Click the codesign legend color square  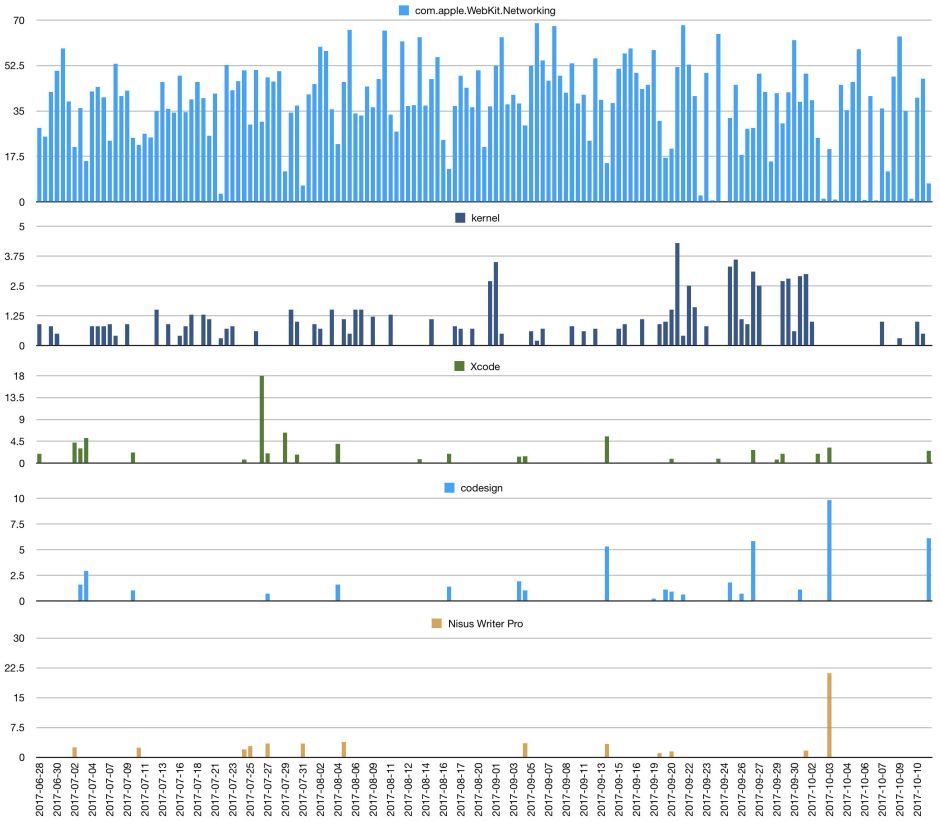coord(449,488)
